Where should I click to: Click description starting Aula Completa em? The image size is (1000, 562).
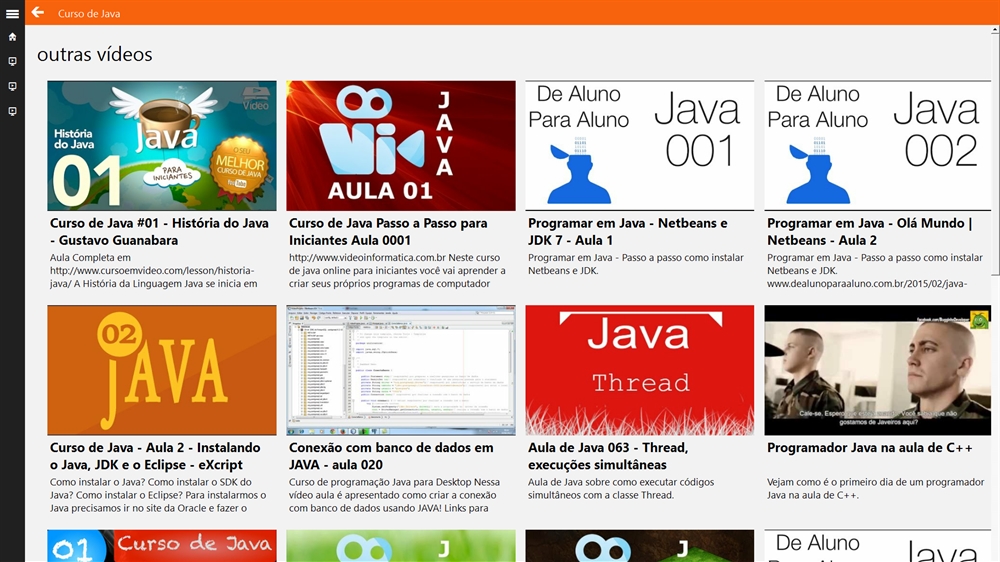click(x=154, y=270)
